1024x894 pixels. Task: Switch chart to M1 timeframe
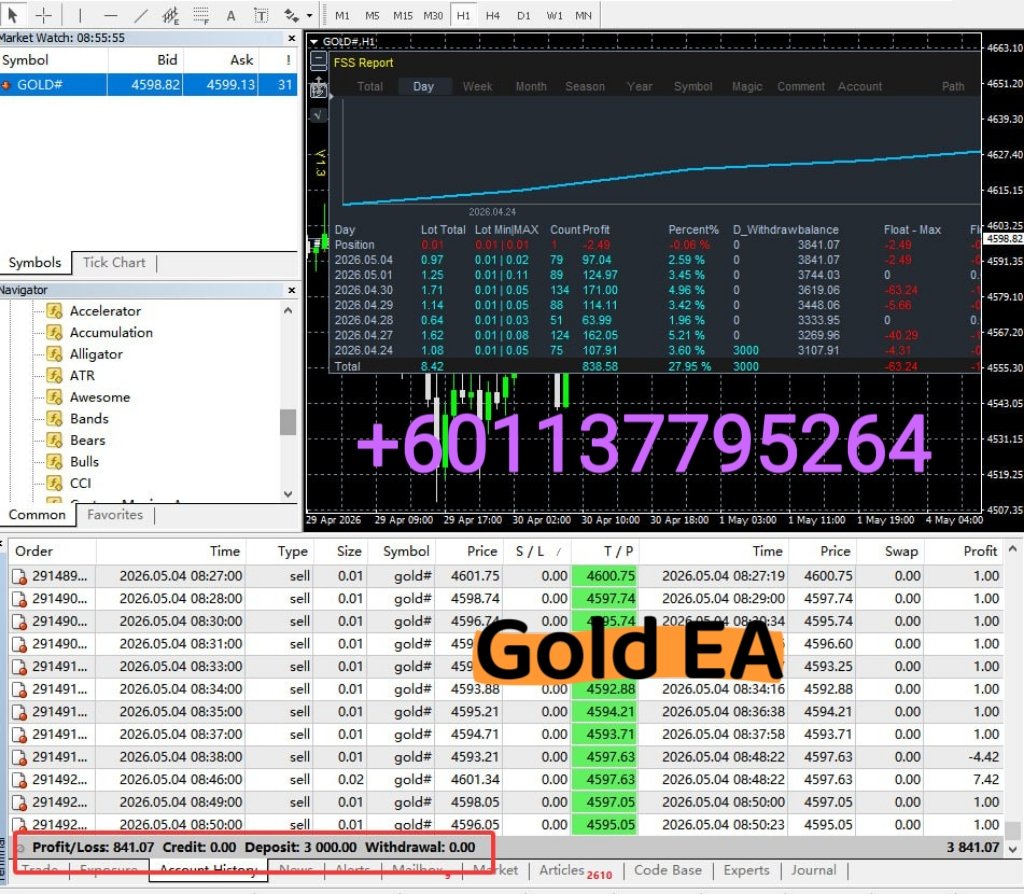pyautogui.click(x=342, y=15)
